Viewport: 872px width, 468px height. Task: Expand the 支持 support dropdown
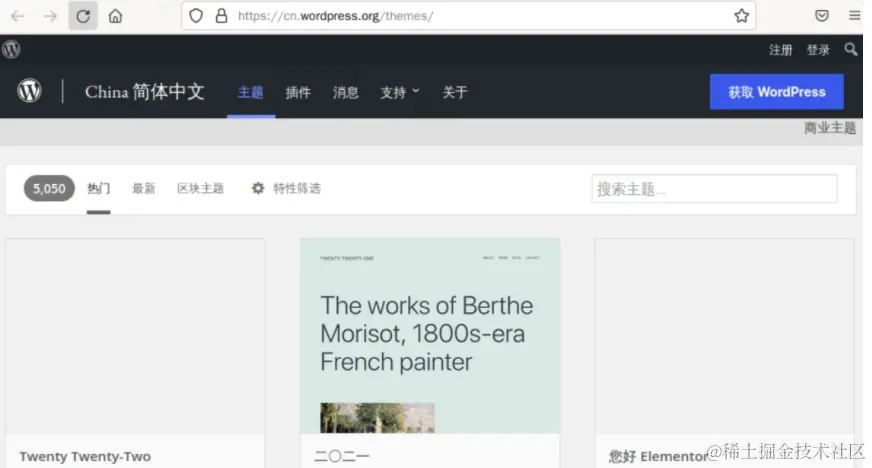[400, 92]
